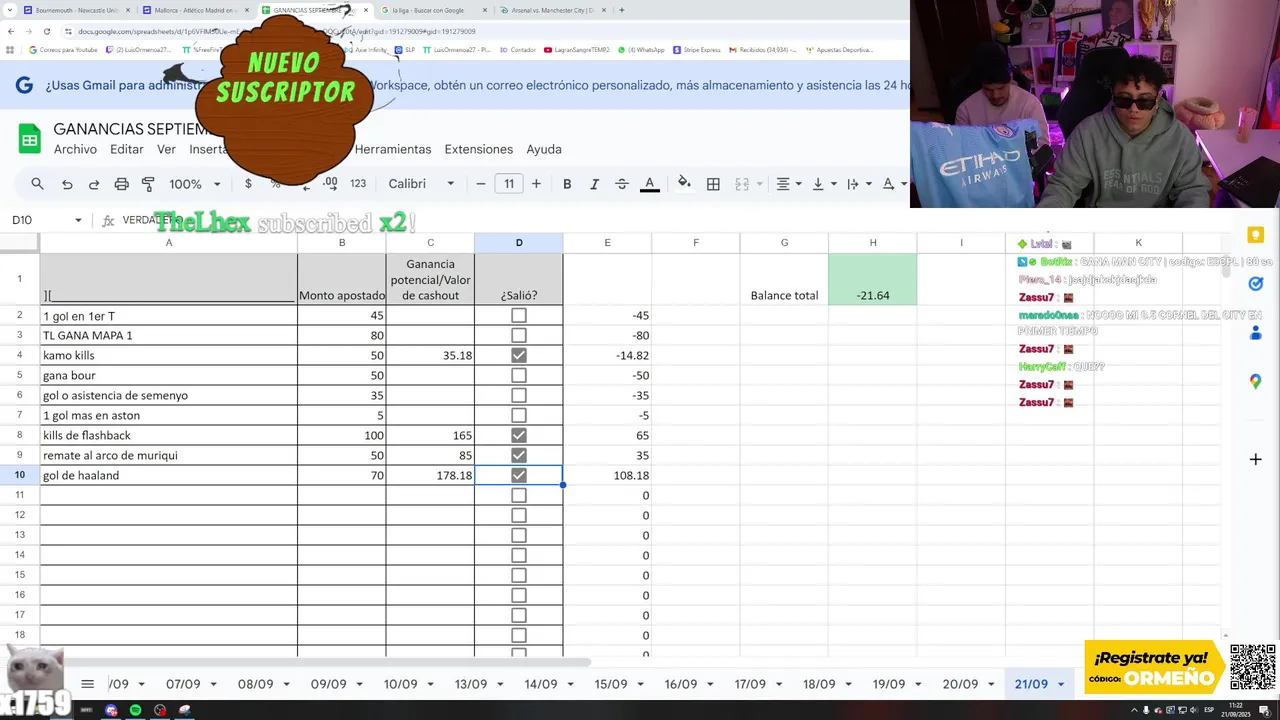Open all sheets list icon
The height and width of the screenshot is (720, 1280).
pyautogui.click(x=87, y=684)
